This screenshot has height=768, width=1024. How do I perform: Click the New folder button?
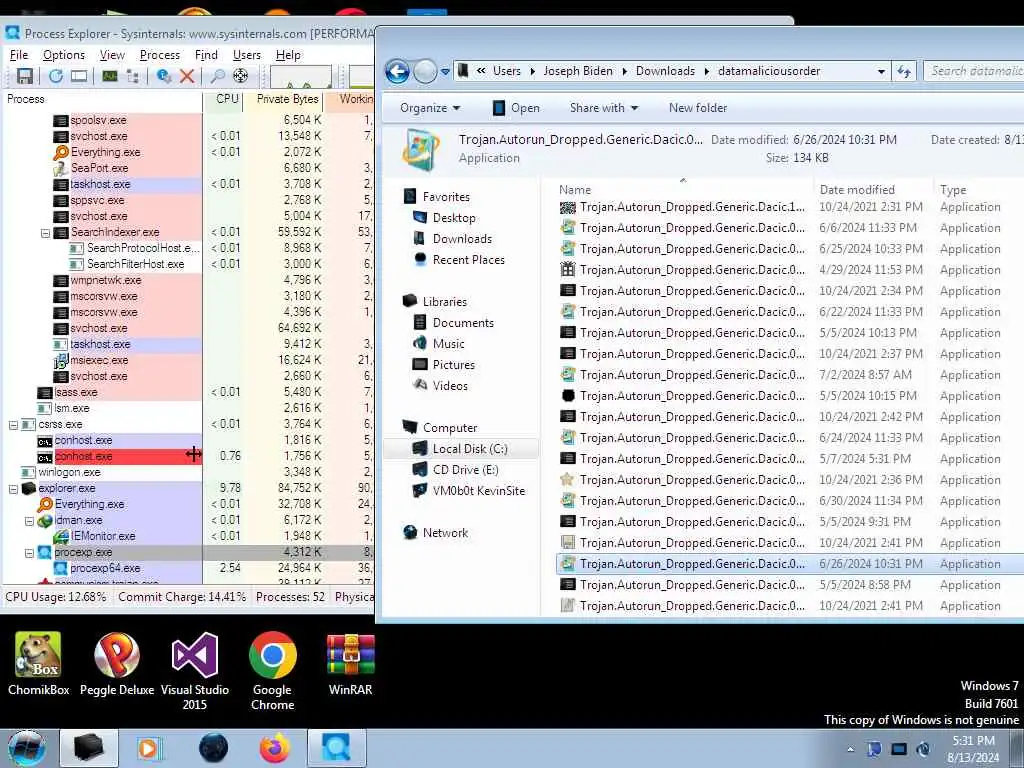[697, 108]
